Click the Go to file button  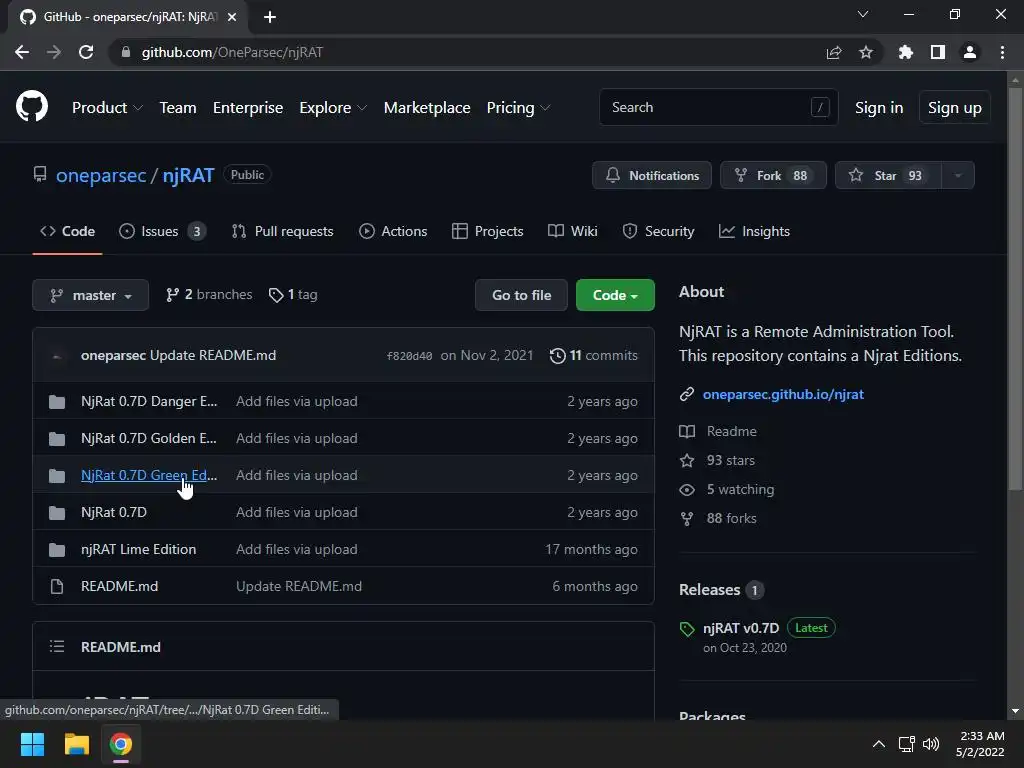point(521,295)
